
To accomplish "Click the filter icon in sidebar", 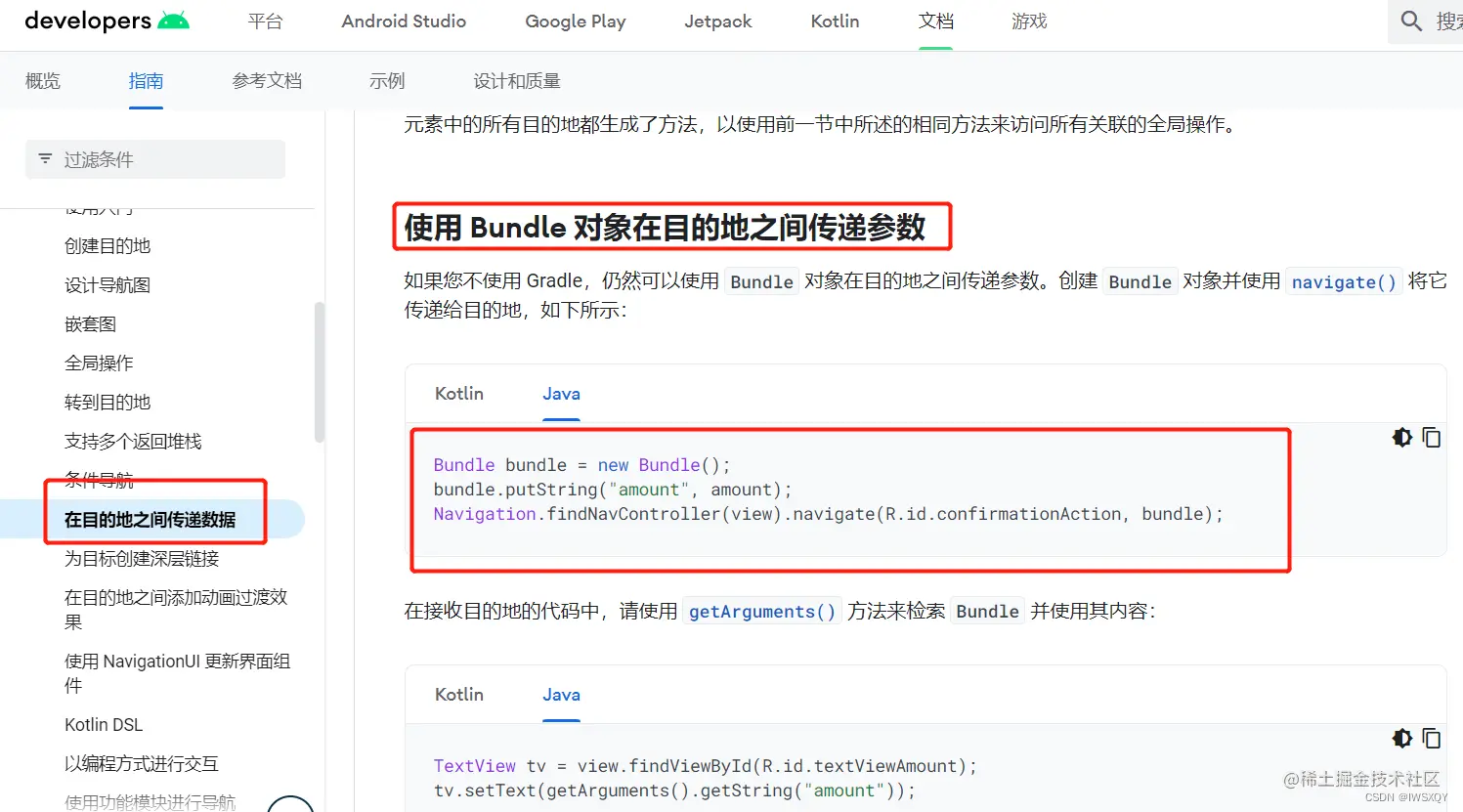I will point(45,158).
